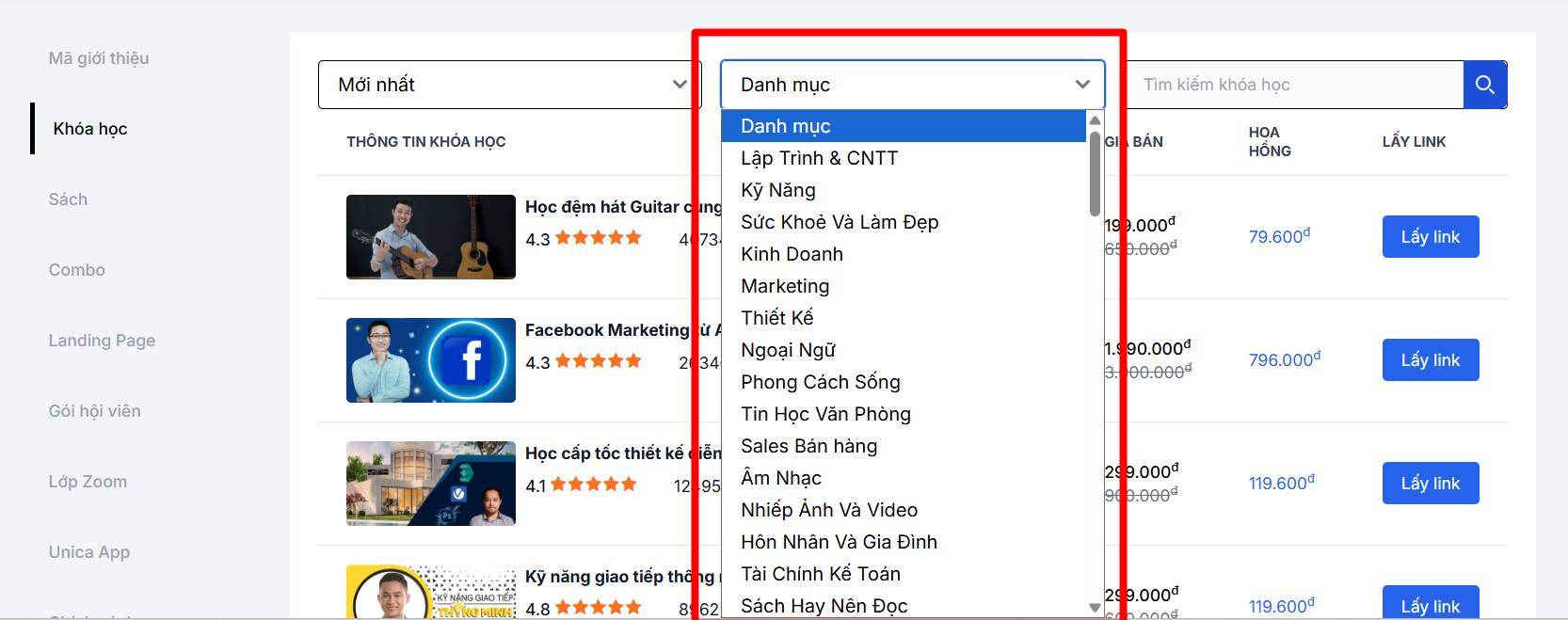1568x620 pixels.
Task: Switch to Lớp Zoom in sidebar
Action: (88, 482)
